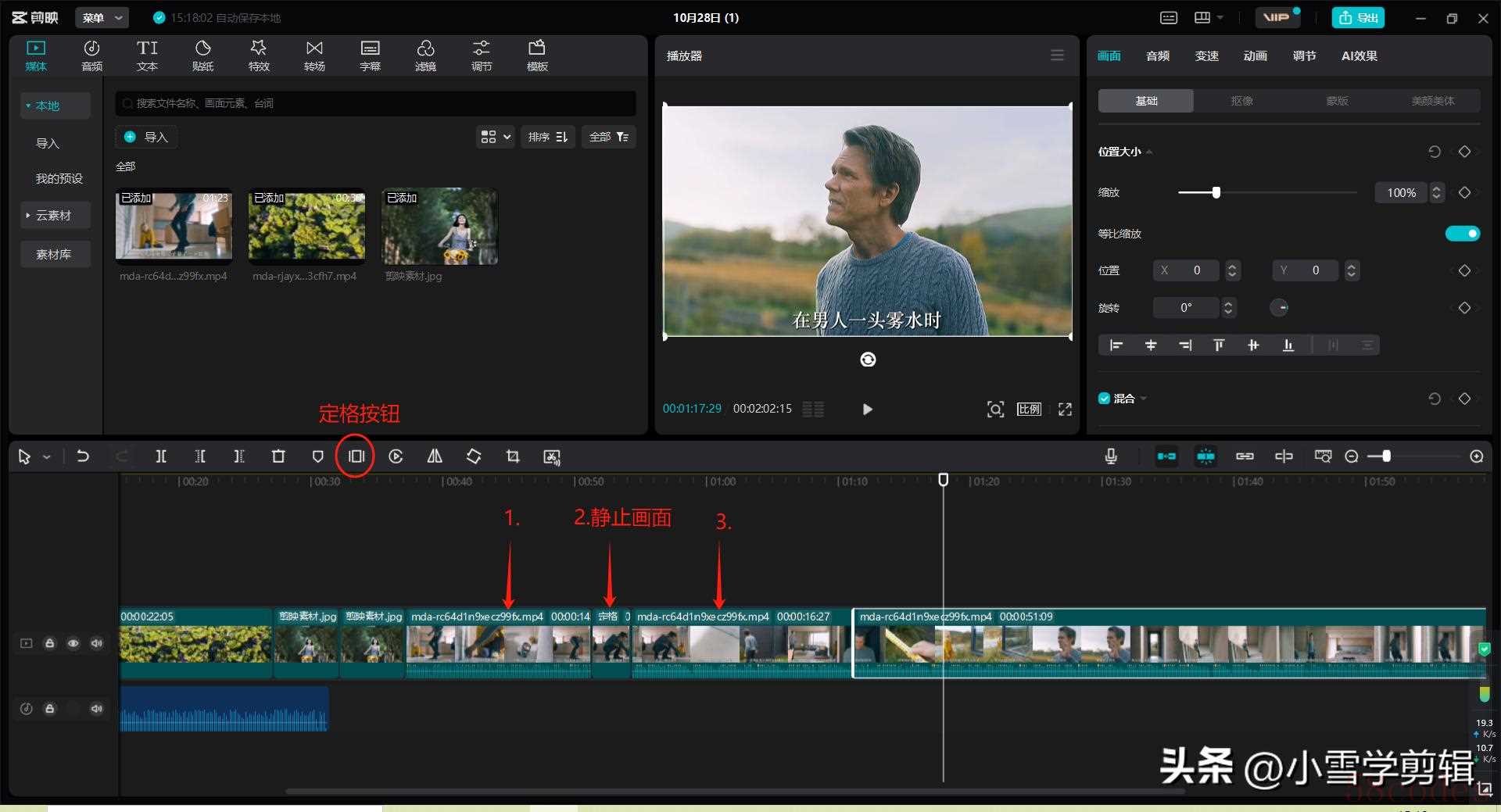Click the crop tool in timeline toolbar

click(x=513, y=456)
